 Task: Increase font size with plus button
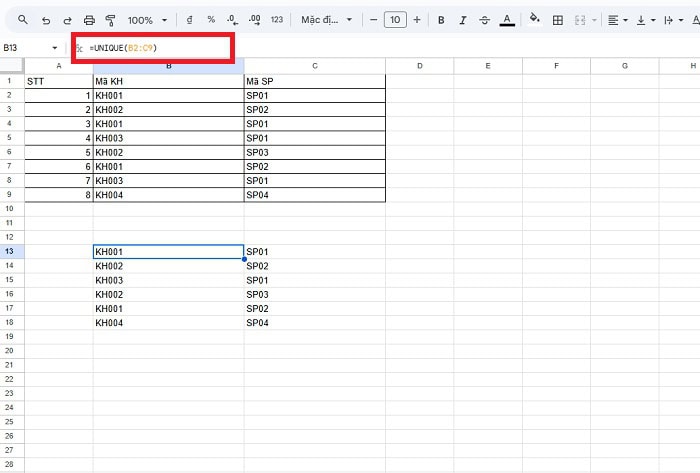[417, 20]
